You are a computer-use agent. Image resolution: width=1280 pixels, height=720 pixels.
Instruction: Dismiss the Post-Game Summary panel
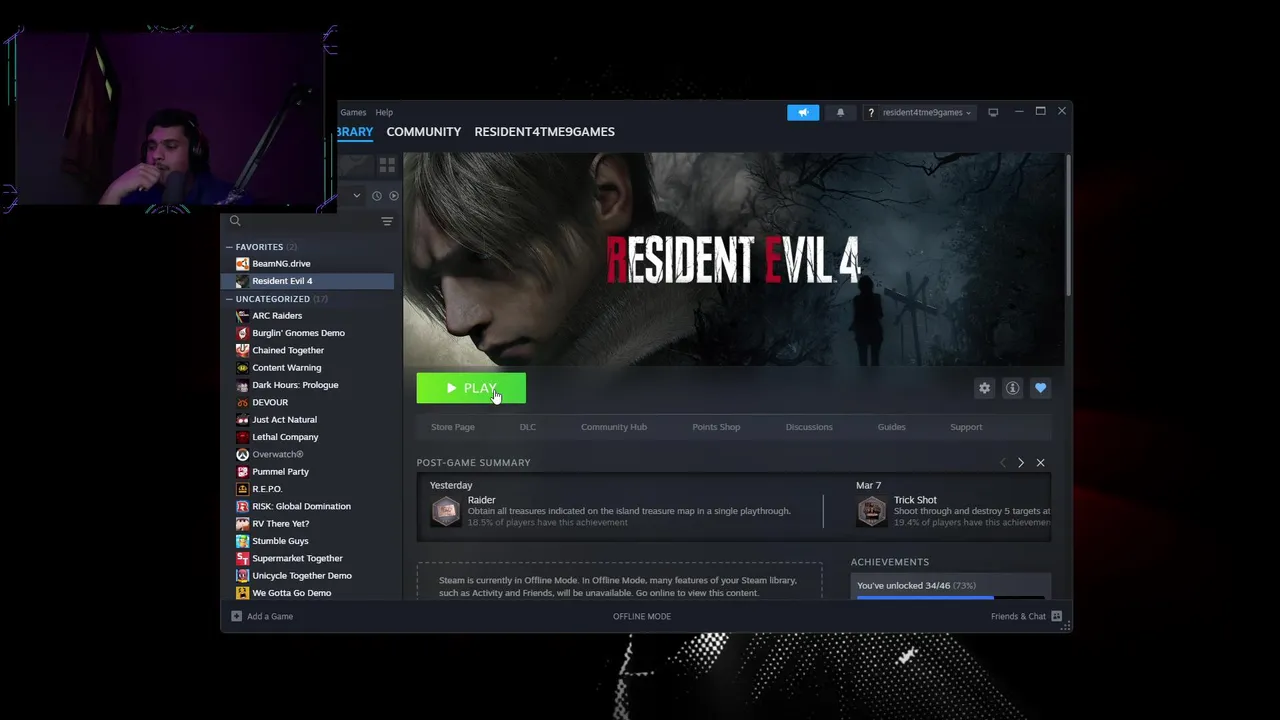coord(1040,463)
